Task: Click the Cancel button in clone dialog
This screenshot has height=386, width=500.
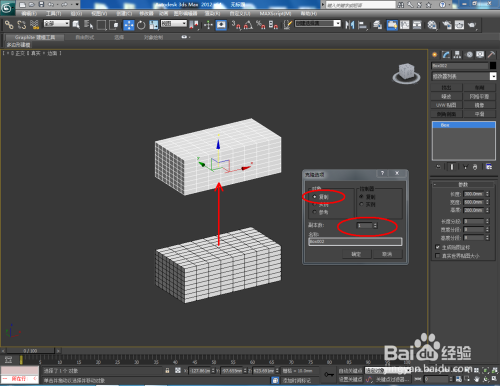Action: click(x=387, y=254)
